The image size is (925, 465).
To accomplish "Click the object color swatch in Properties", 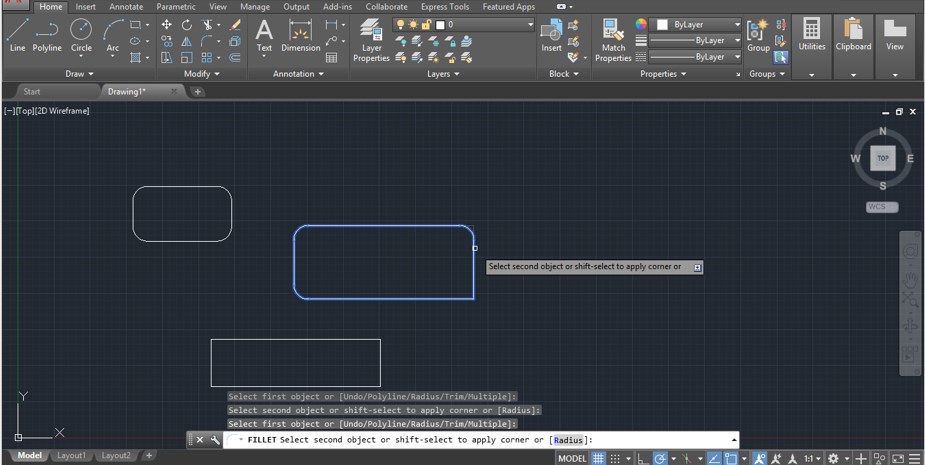I will tap(662, 24).
